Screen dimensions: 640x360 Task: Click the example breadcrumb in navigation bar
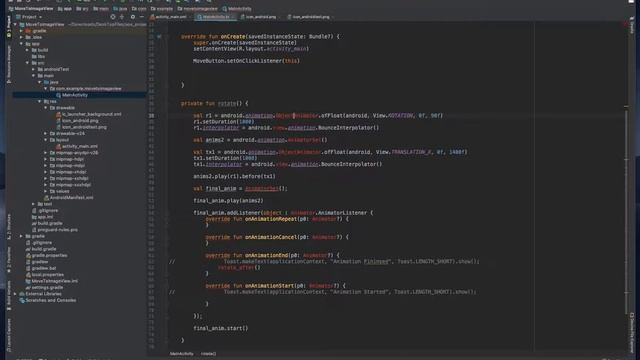tap(162, 9)
